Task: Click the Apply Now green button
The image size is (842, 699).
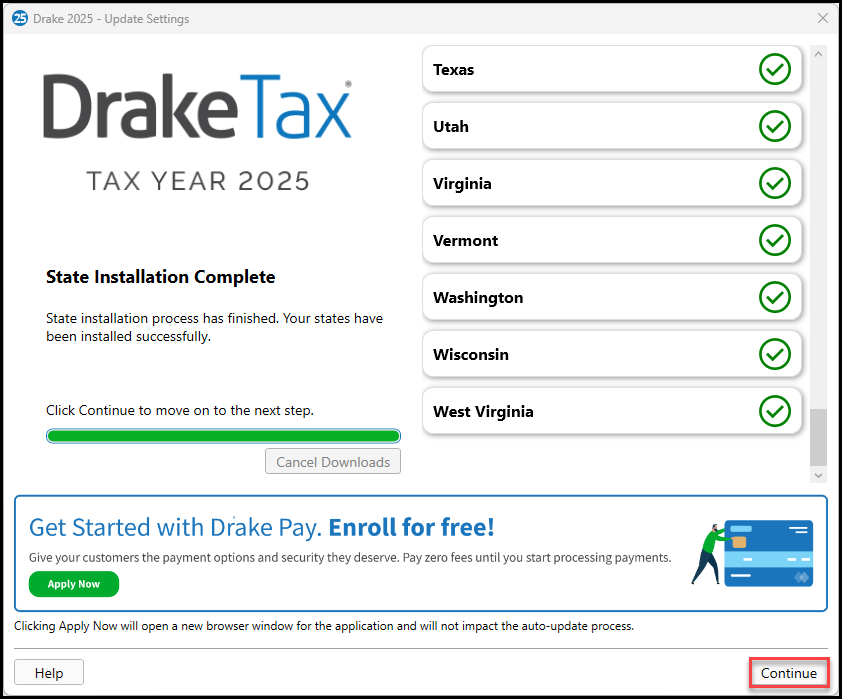Action: coord(74,584)
